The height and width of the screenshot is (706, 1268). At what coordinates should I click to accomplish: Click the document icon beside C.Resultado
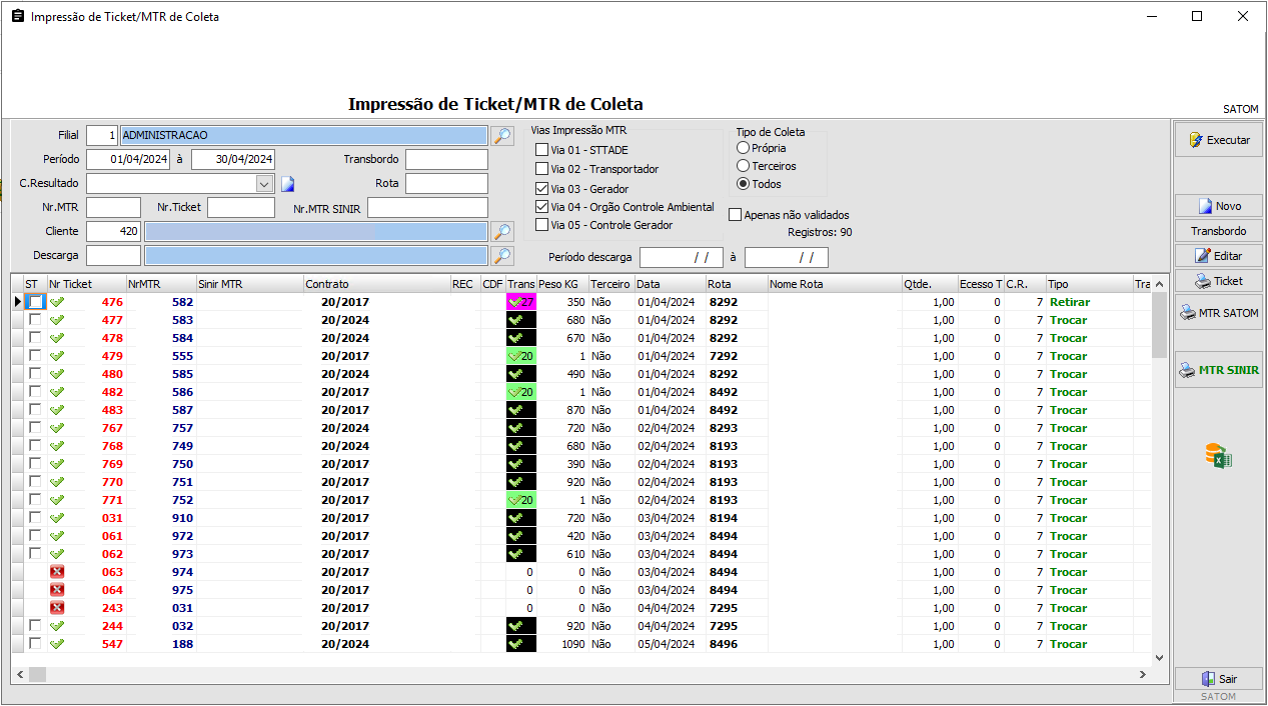(x=288, y=184)
